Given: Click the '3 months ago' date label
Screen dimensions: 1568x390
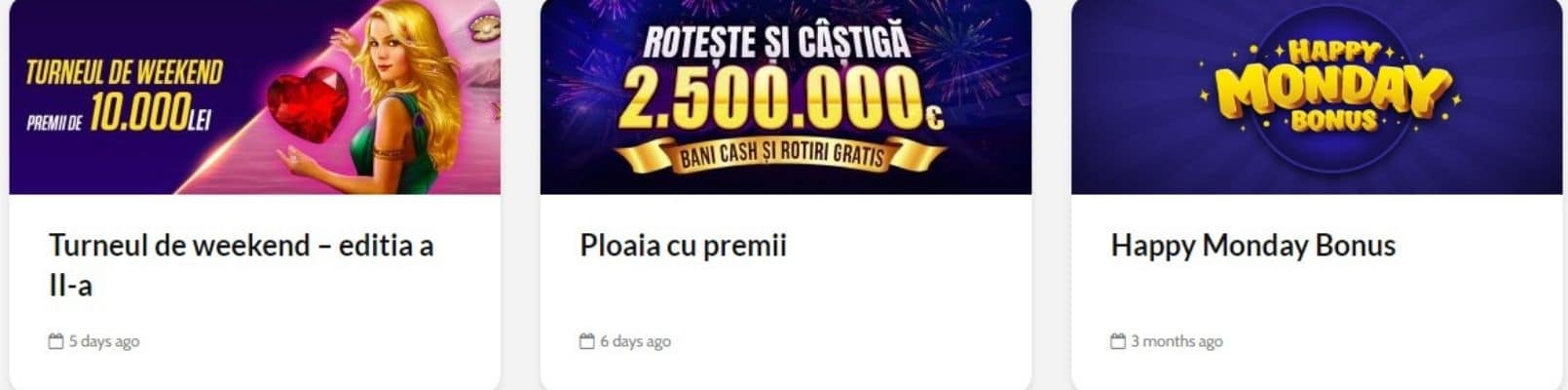Looking at the screenshot, I should 1176,341.
